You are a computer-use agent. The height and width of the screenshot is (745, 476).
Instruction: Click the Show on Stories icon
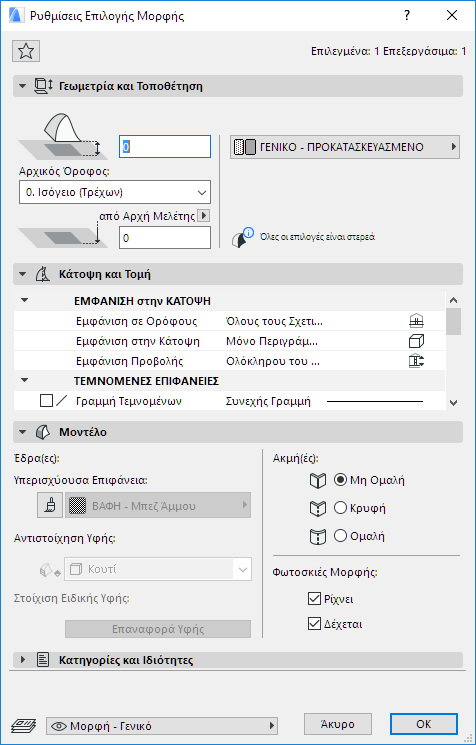pos(416,322)
